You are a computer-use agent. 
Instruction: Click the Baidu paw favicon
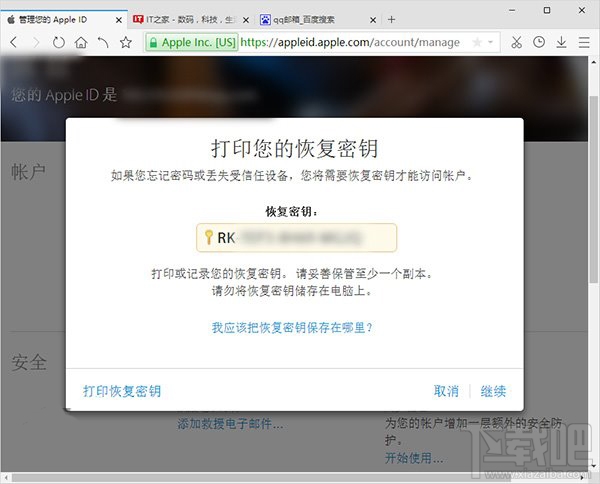click(x=265, y=20)
